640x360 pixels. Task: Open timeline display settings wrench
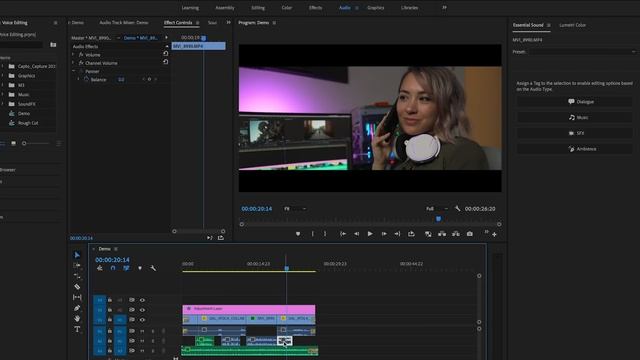pyautogui.click(x=153, y=268)
